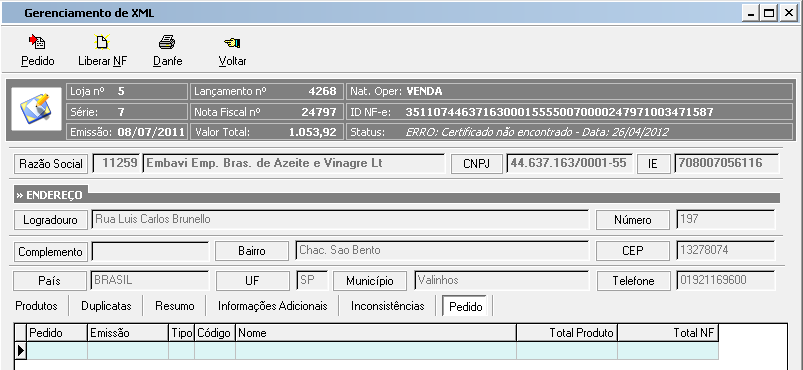This screenshot has height=370, width=803.
Task: Click the CNPJ button
Action: tap(477, 164)
